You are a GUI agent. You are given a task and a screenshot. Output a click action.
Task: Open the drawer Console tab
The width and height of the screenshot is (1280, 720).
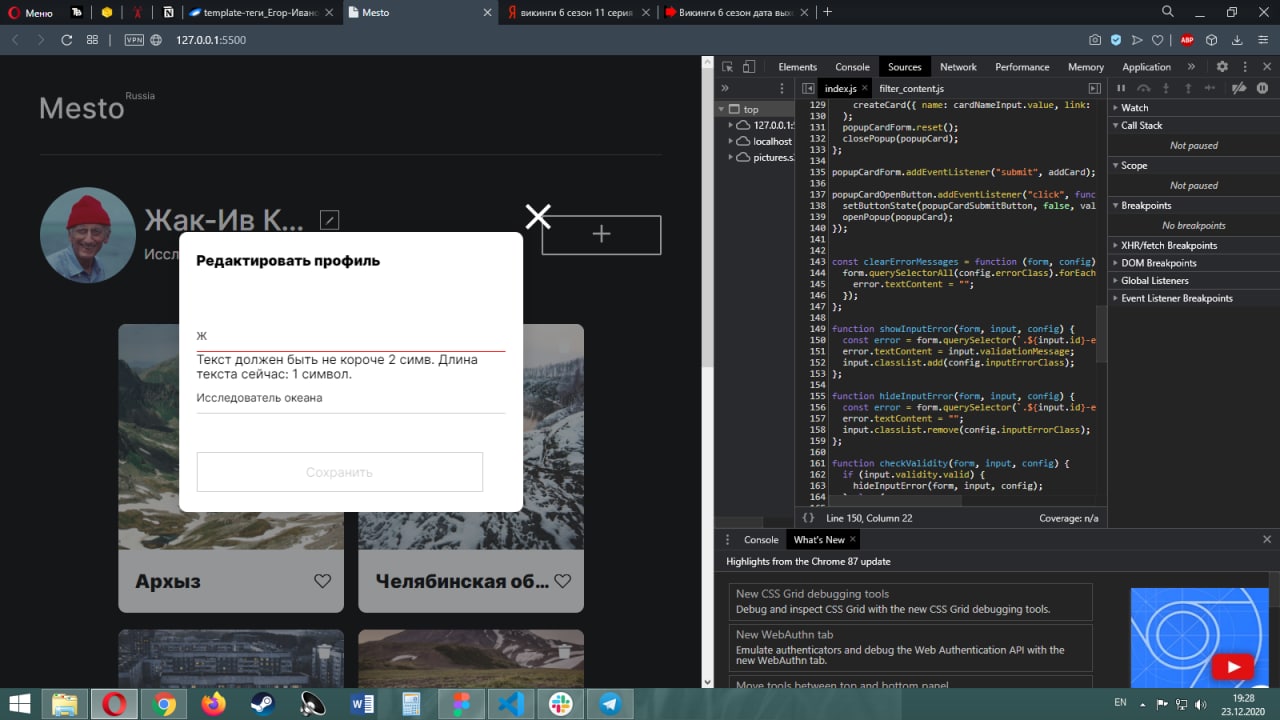point(761,539)
